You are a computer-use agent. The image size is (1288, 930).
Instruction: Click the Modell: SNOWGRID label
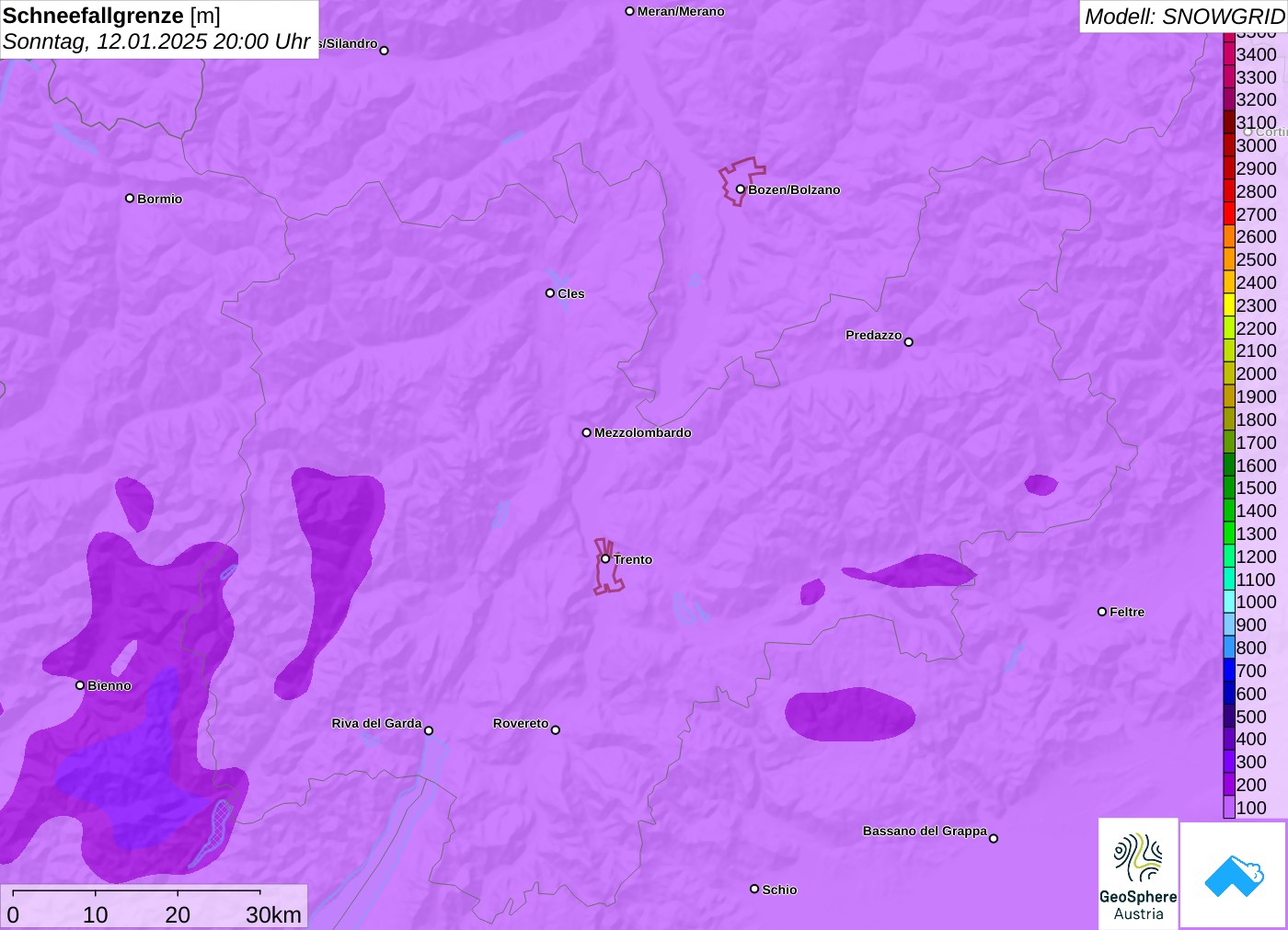1184,17
